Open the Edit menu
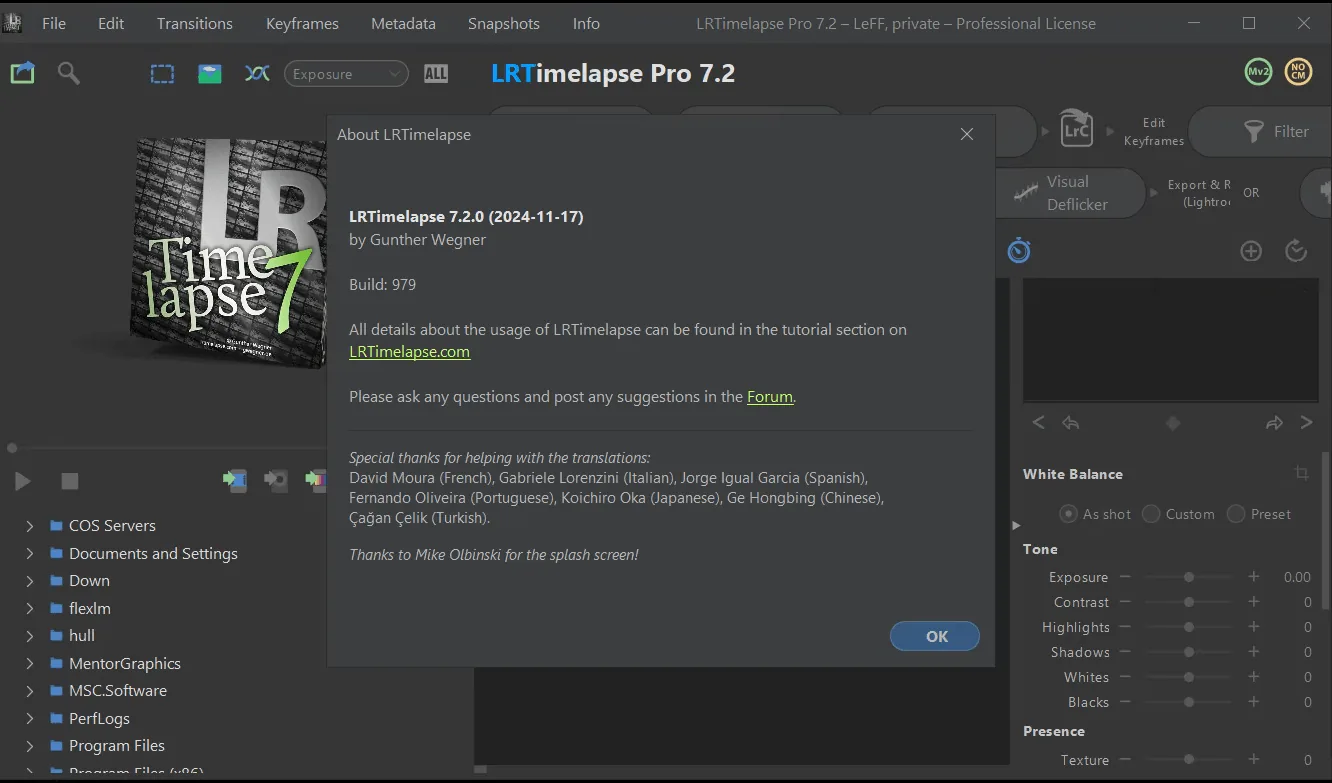Image resolution: width=1332 pixels, height=783 pixels. tap(111, 23)
